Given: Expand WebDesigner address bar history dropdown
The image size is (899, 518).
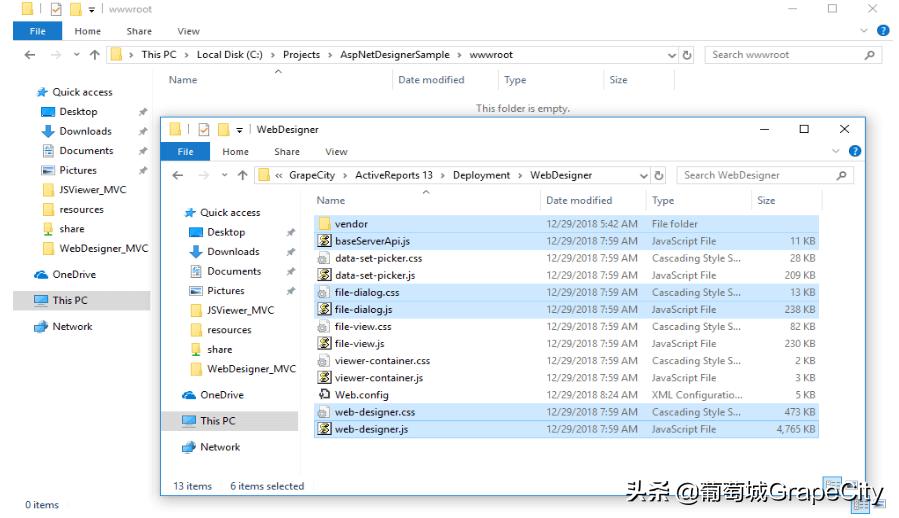Looking at the screenshot, I should [x=643, y=176].
